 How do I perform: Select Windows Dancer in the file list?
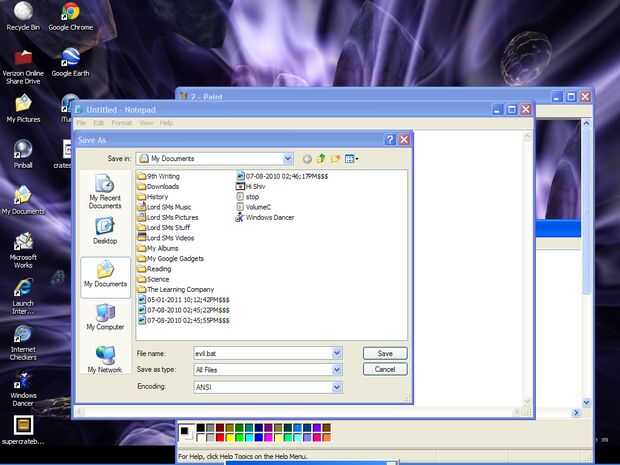point(265,217)
